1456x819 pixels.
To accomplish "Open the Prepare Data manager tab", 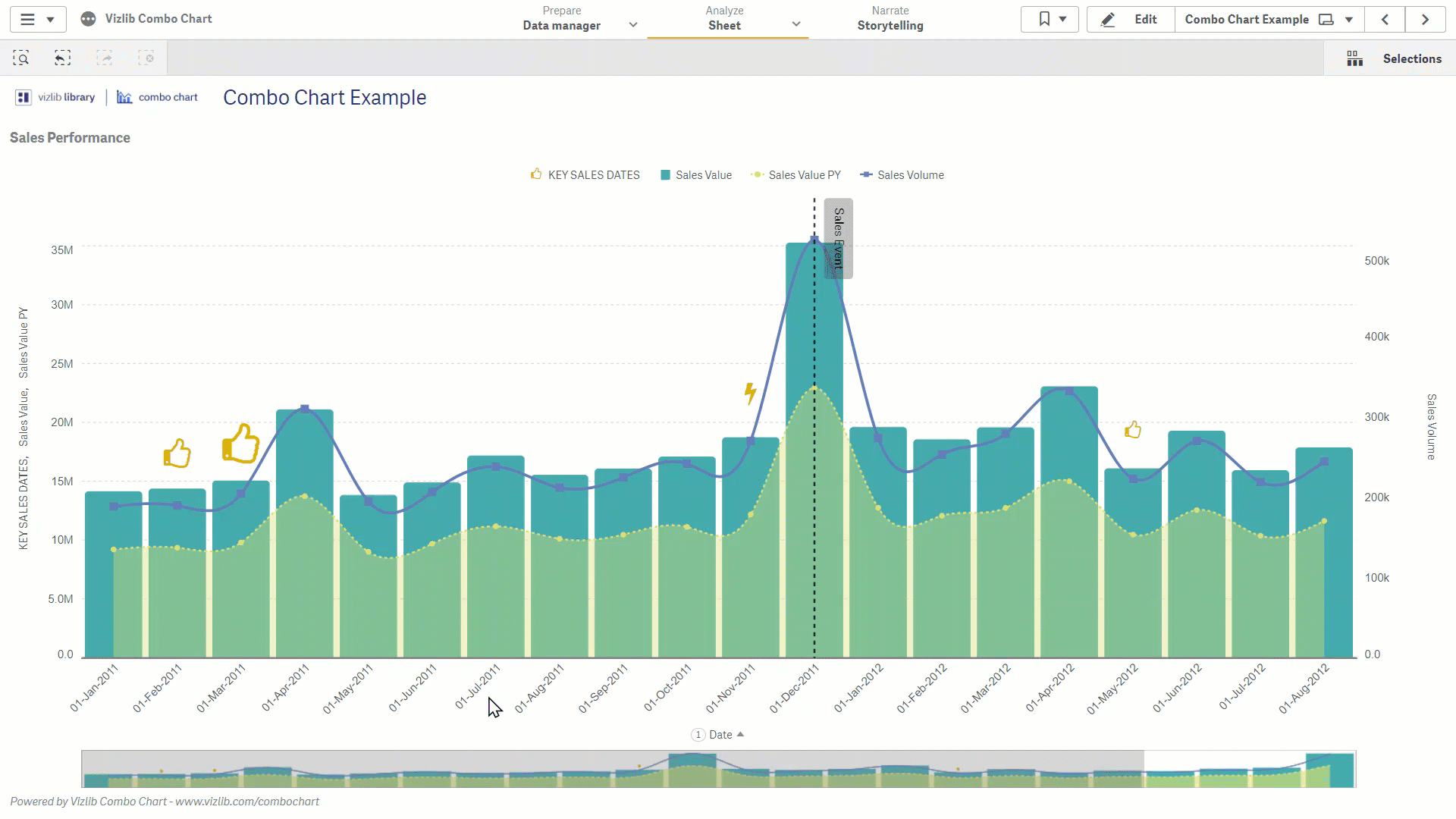I will pos(562,19).
